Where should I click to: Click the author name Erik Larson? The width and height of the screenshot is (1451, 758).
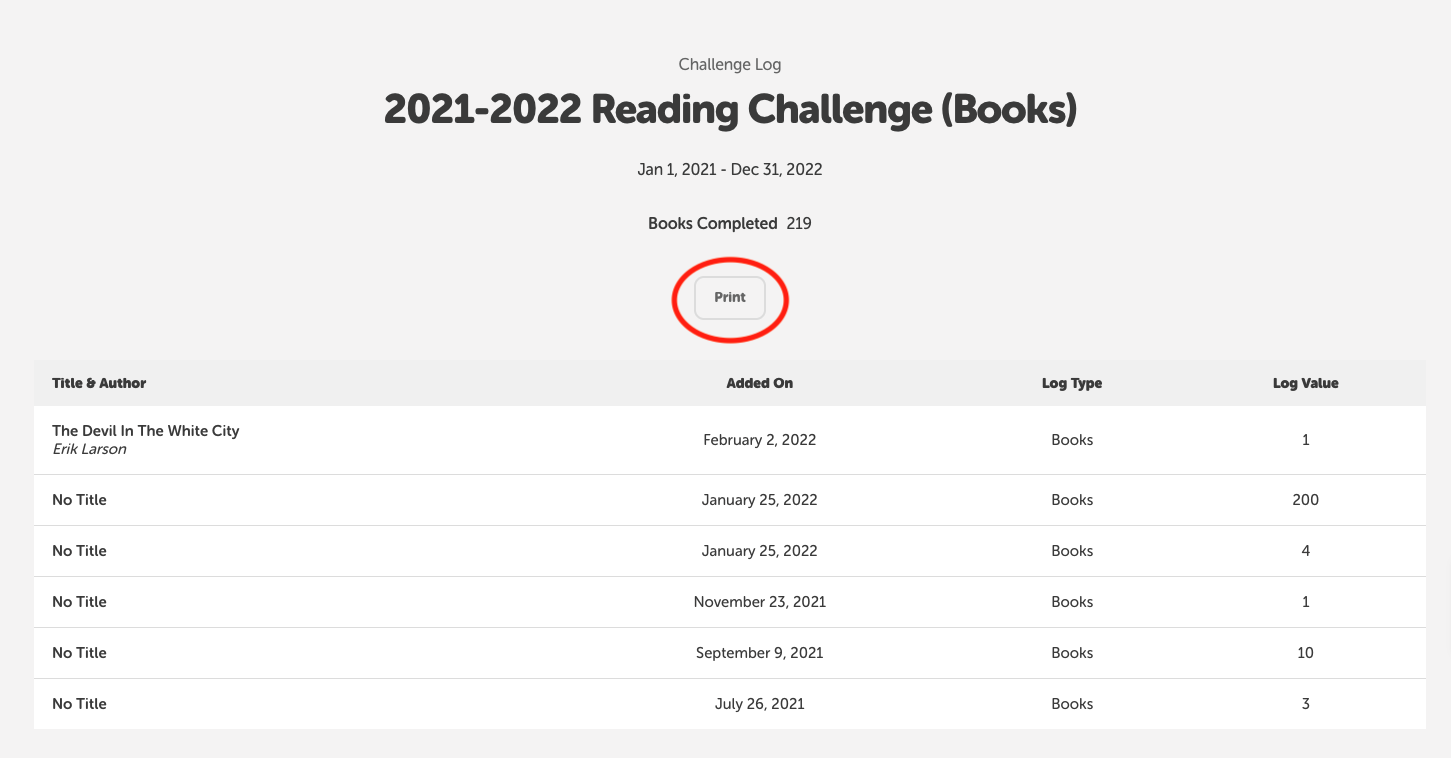tap(89, 448)
